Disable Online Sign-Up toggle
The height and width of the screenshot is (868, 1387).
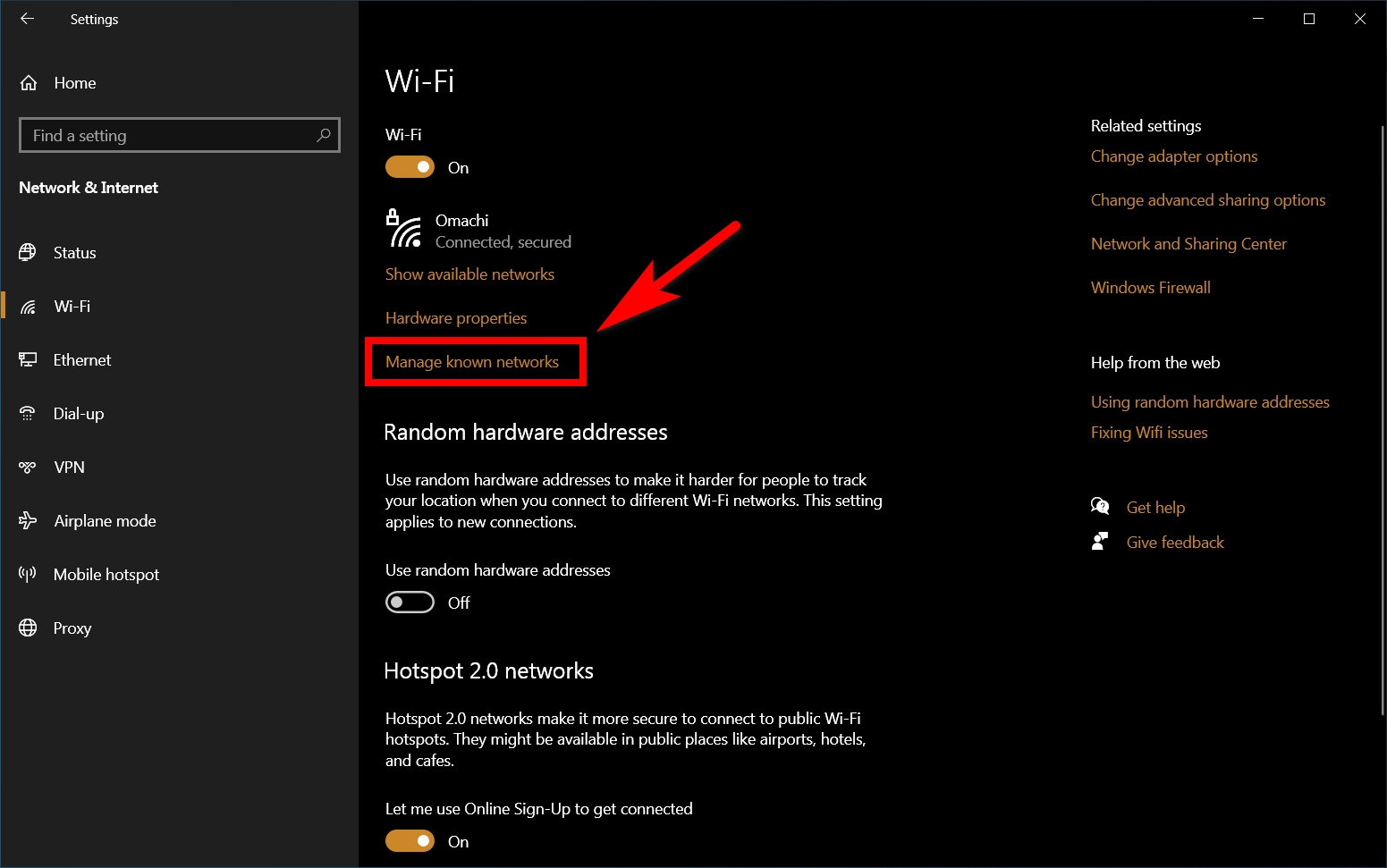click(x=410, y=840)
